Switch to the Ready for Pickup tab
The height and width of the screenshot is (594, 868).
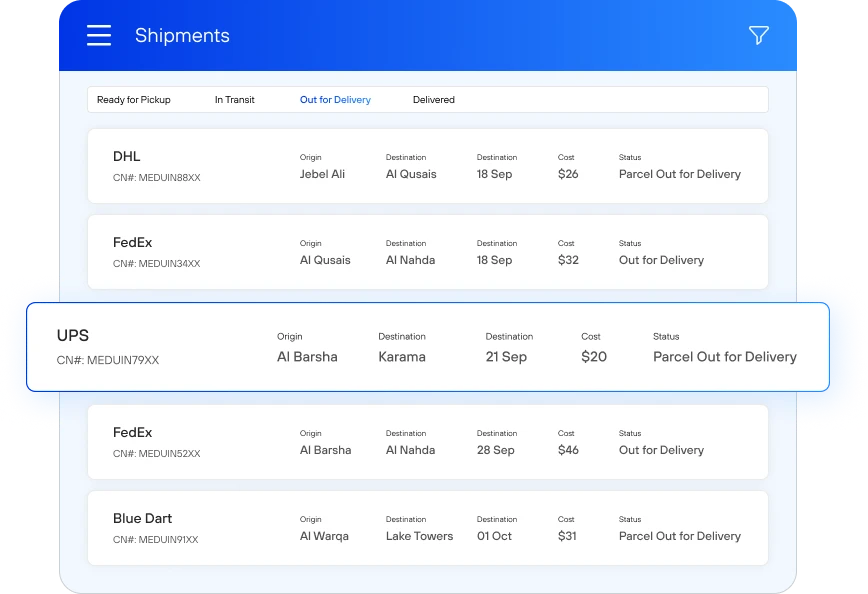(x=133, y=99)
